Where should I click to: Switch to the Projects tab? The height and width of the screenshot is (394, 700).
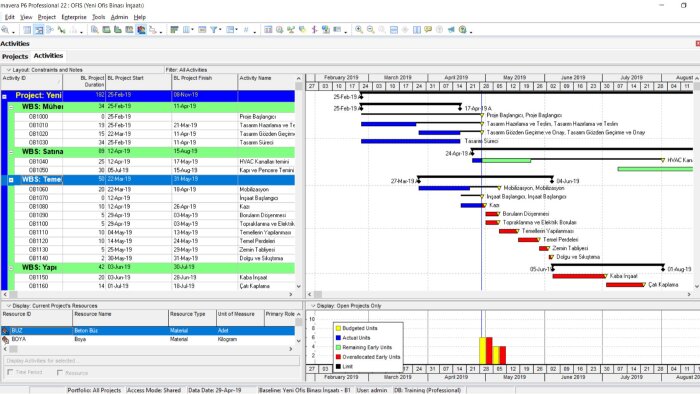(x=15, y=57)
